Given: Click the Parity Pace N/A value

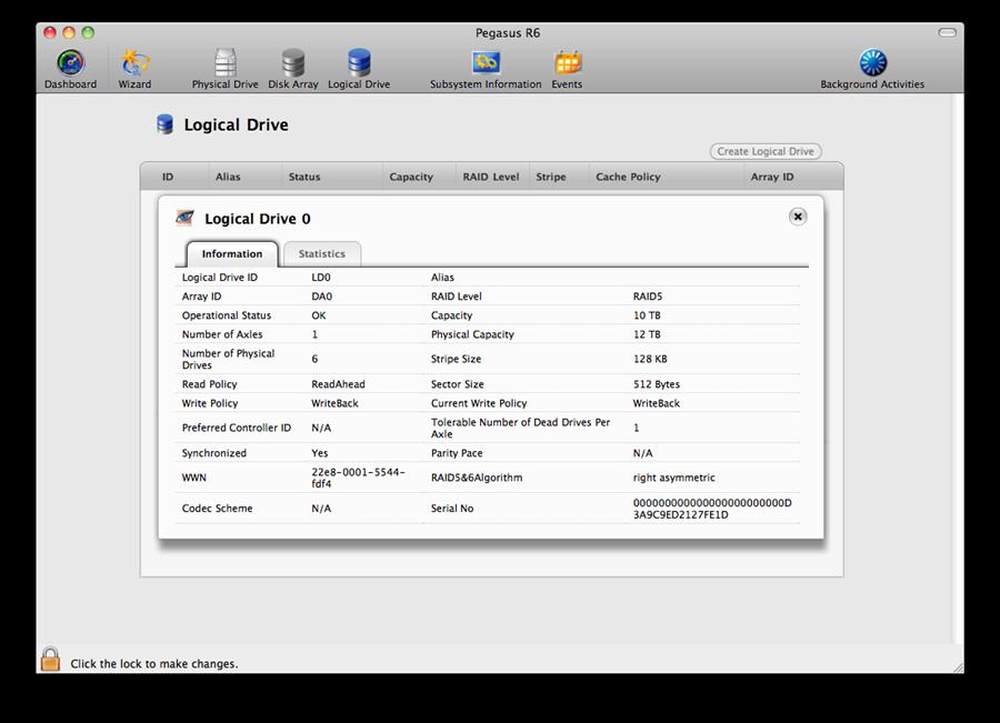Looking at the screenshot, I should (642, 453).
